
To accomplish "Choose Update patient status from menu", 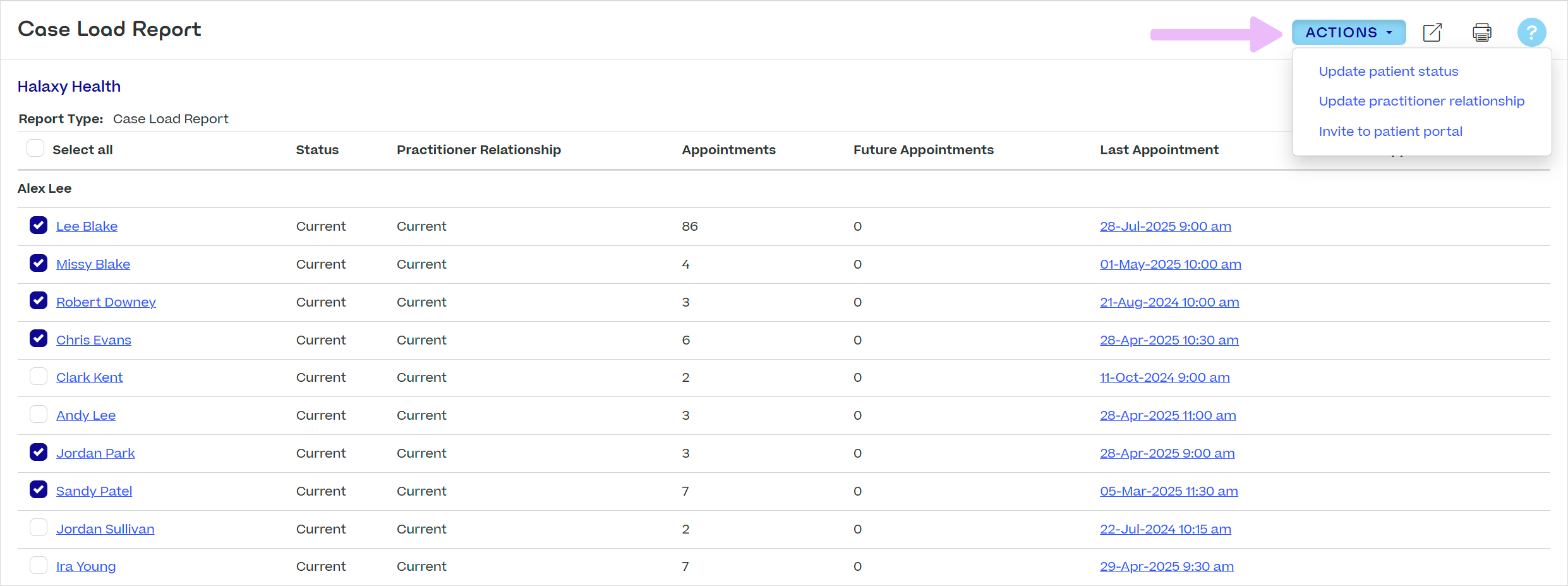I will (1388, 71).
